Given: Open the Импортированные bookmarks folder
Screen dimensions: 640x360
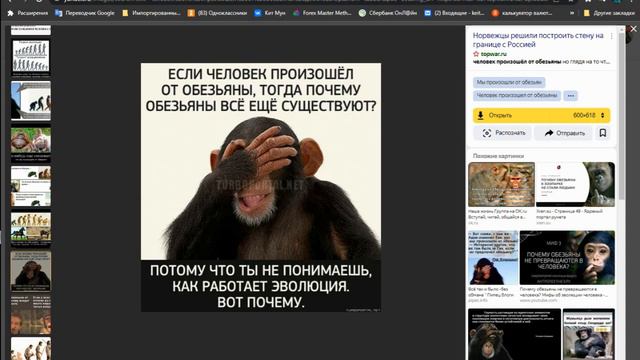Looking at the screenshot, I should point(151,13).
